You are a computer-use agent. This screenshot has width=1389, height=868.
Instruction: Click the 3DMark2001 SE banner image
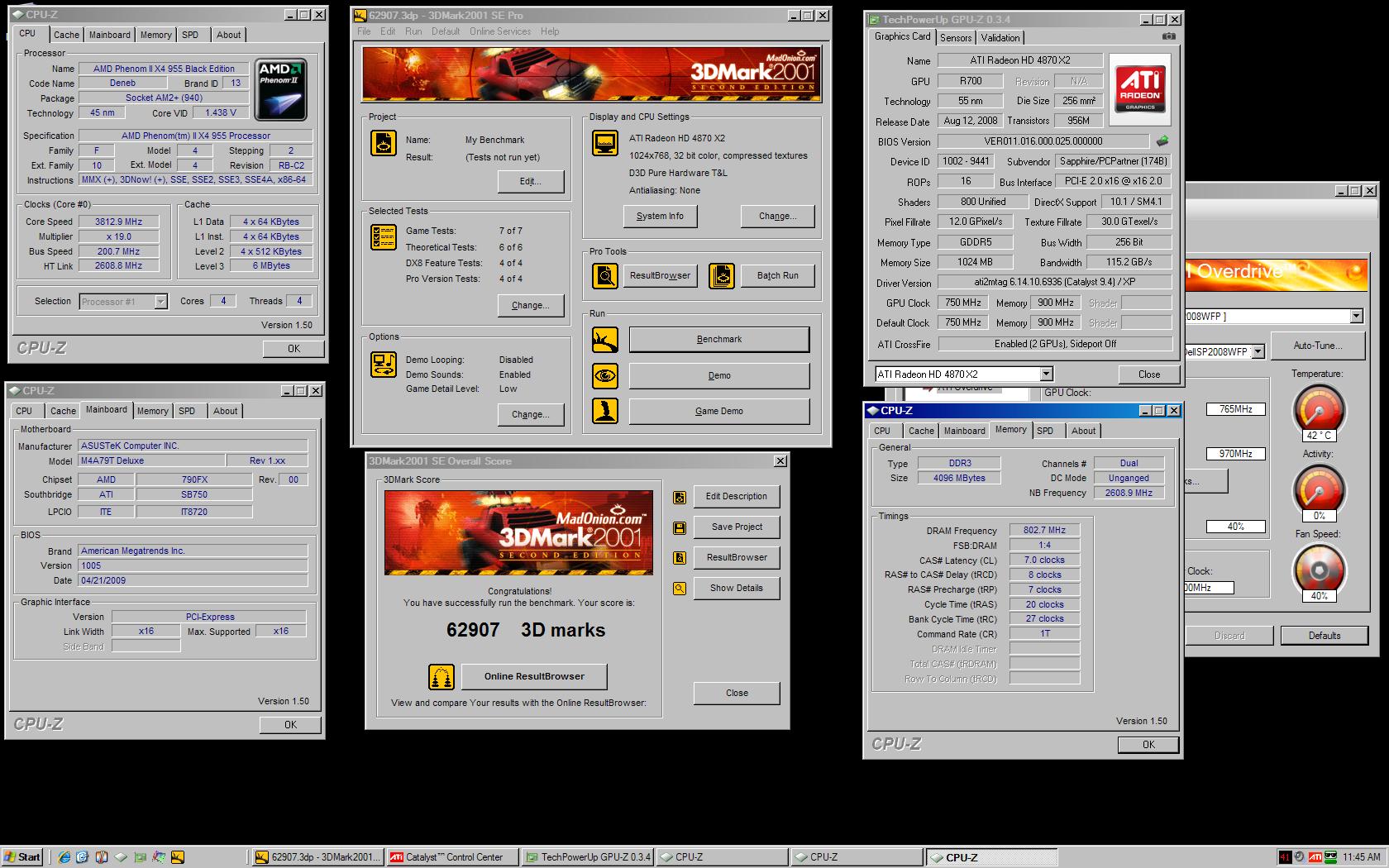(x=592, y=74)
